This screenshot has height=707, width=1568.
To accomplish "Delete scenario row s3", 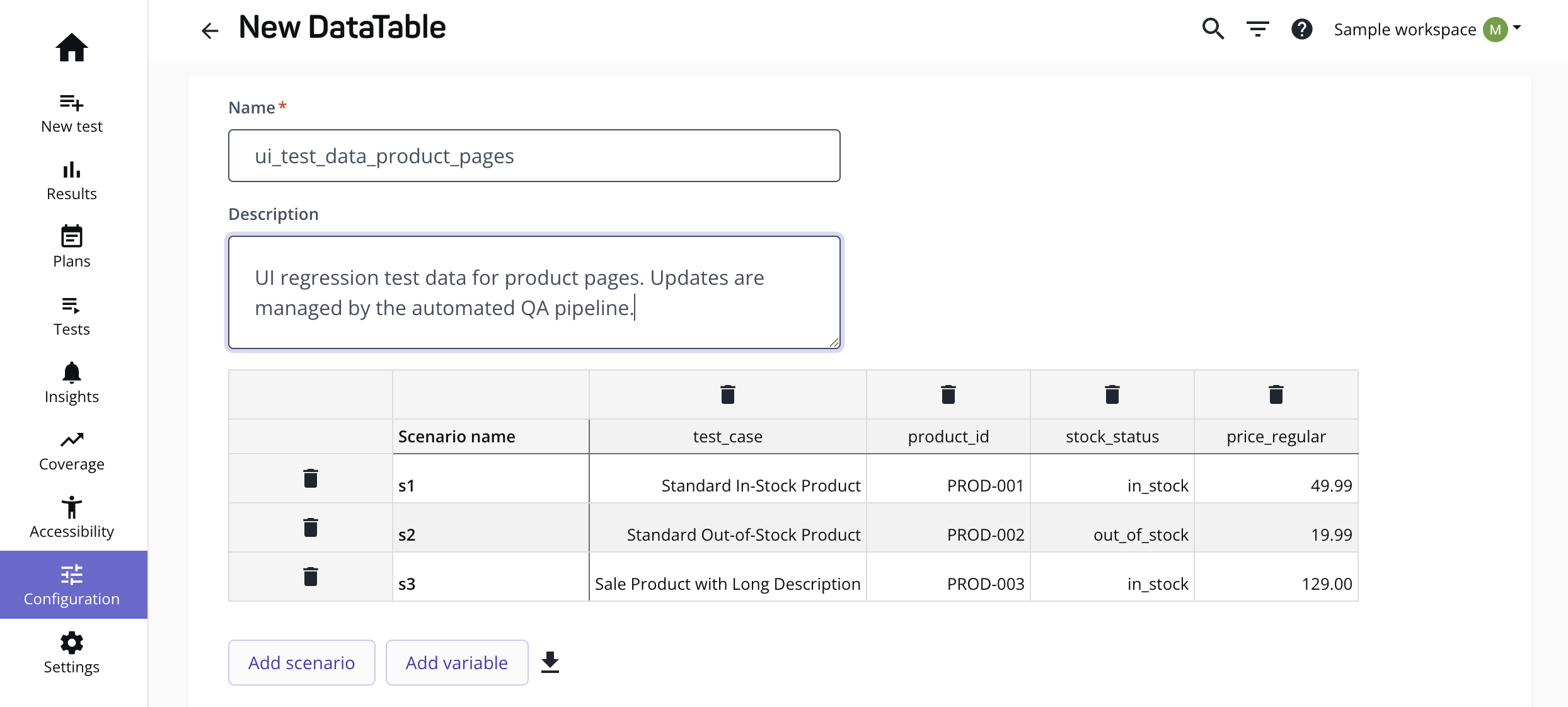I will tap(310, 577).
